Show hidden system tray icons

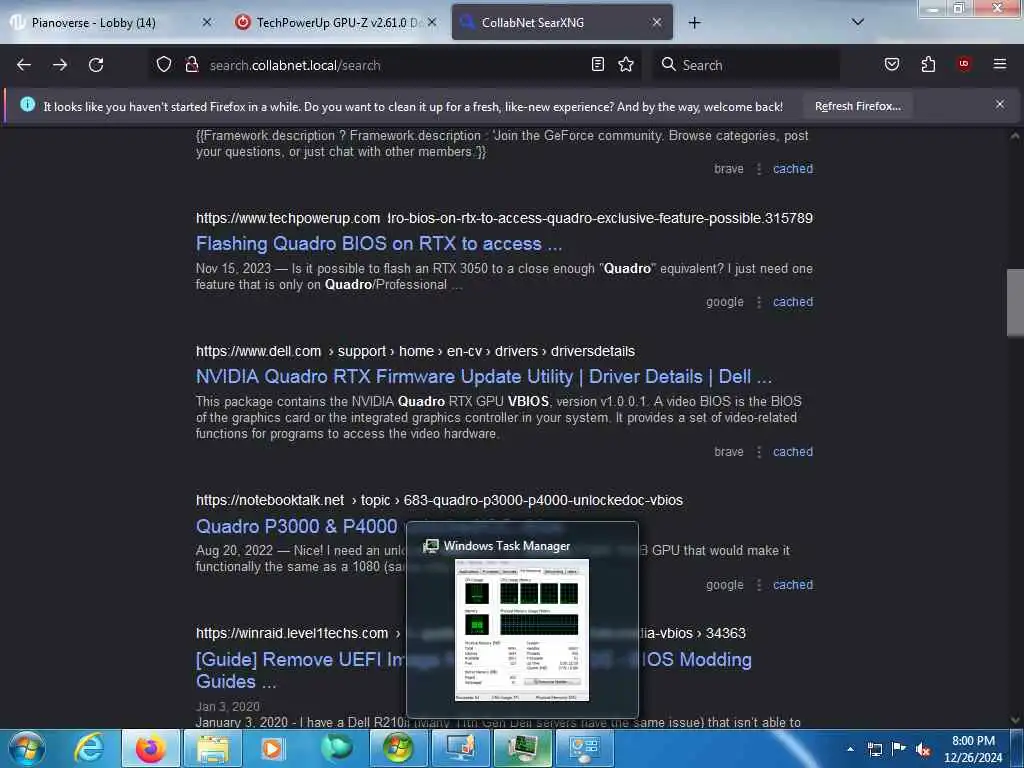point(850,749)
